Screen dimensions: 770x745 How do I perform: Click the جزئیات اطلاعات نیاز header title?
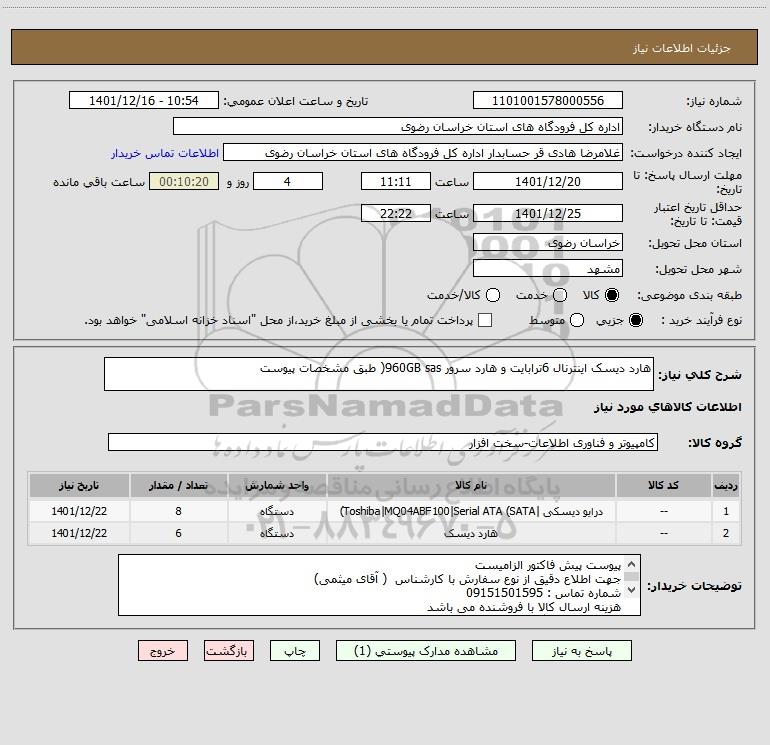click(x=682, y=48)
